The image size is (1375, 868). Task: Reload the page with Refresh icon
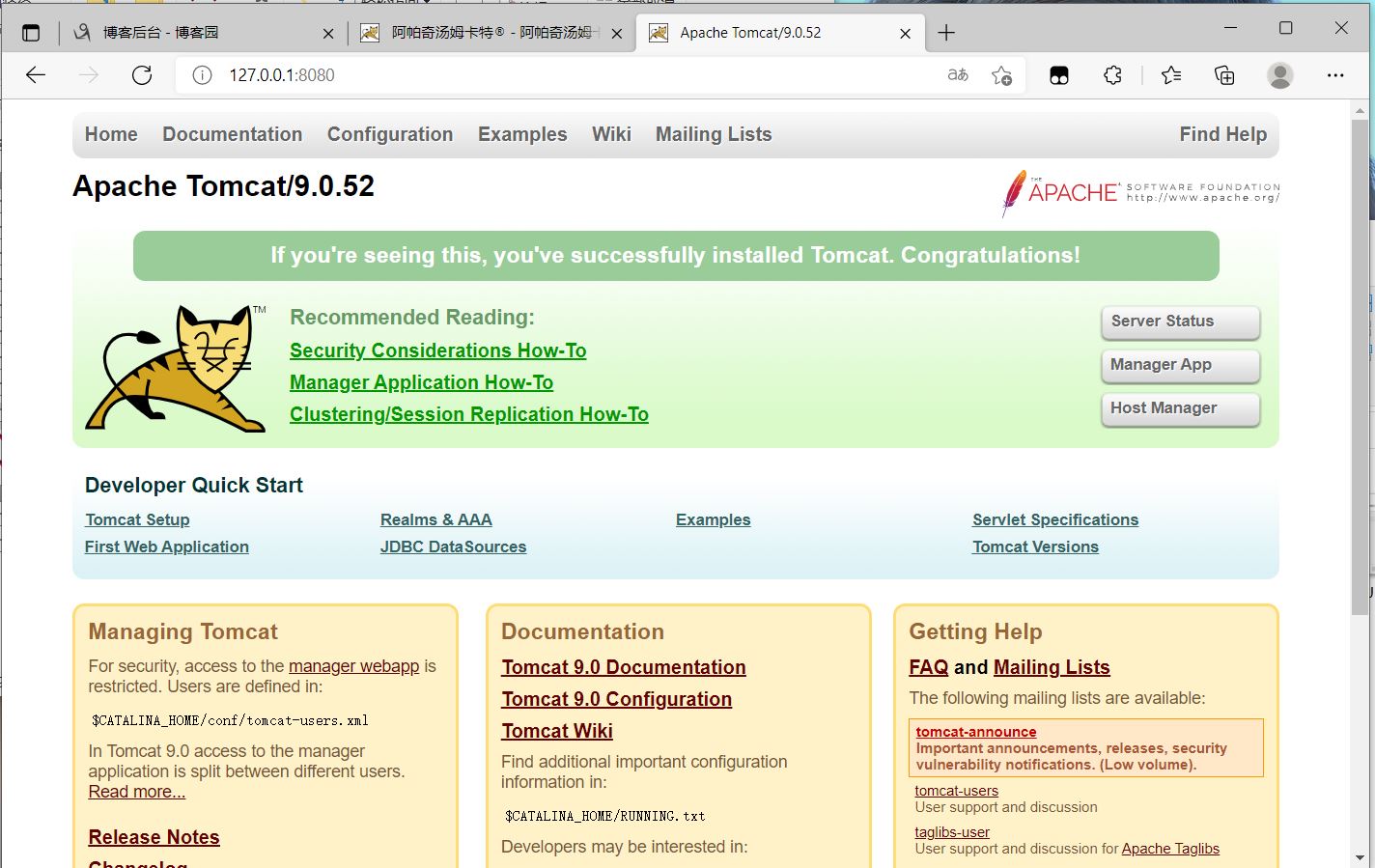[142, 75]
